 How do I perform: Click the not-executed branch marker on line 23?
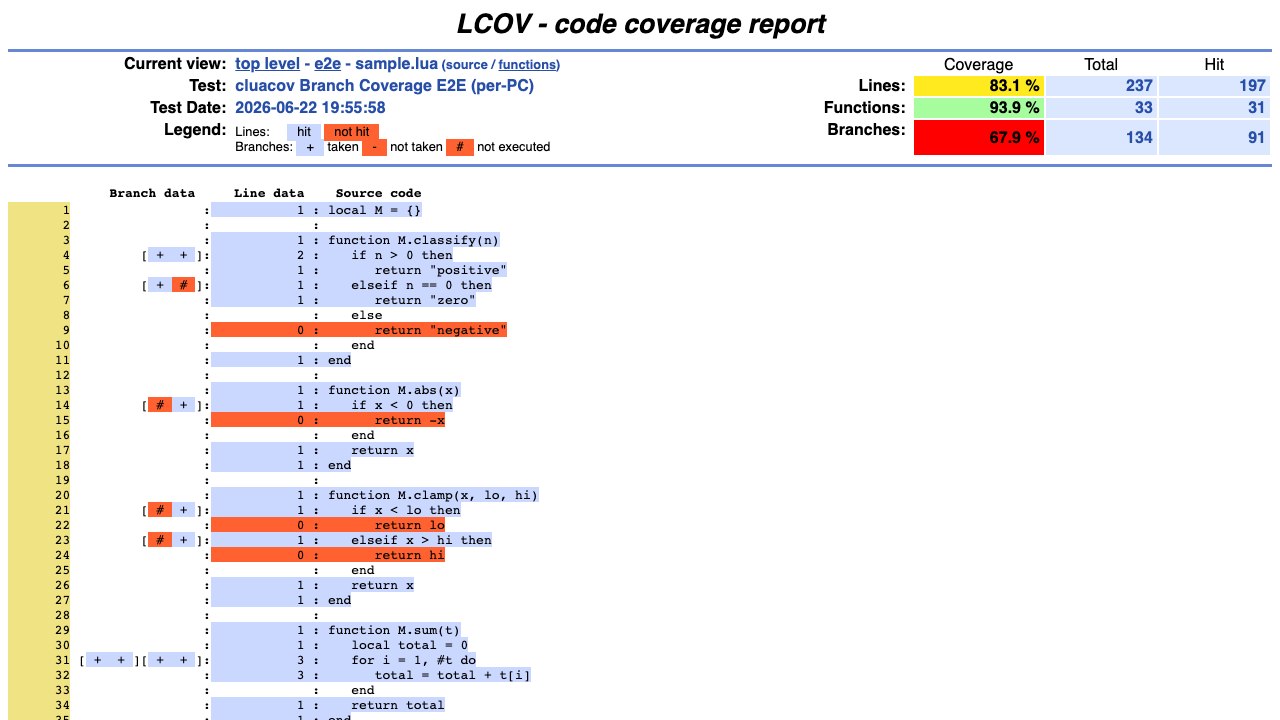click(160, 540)
